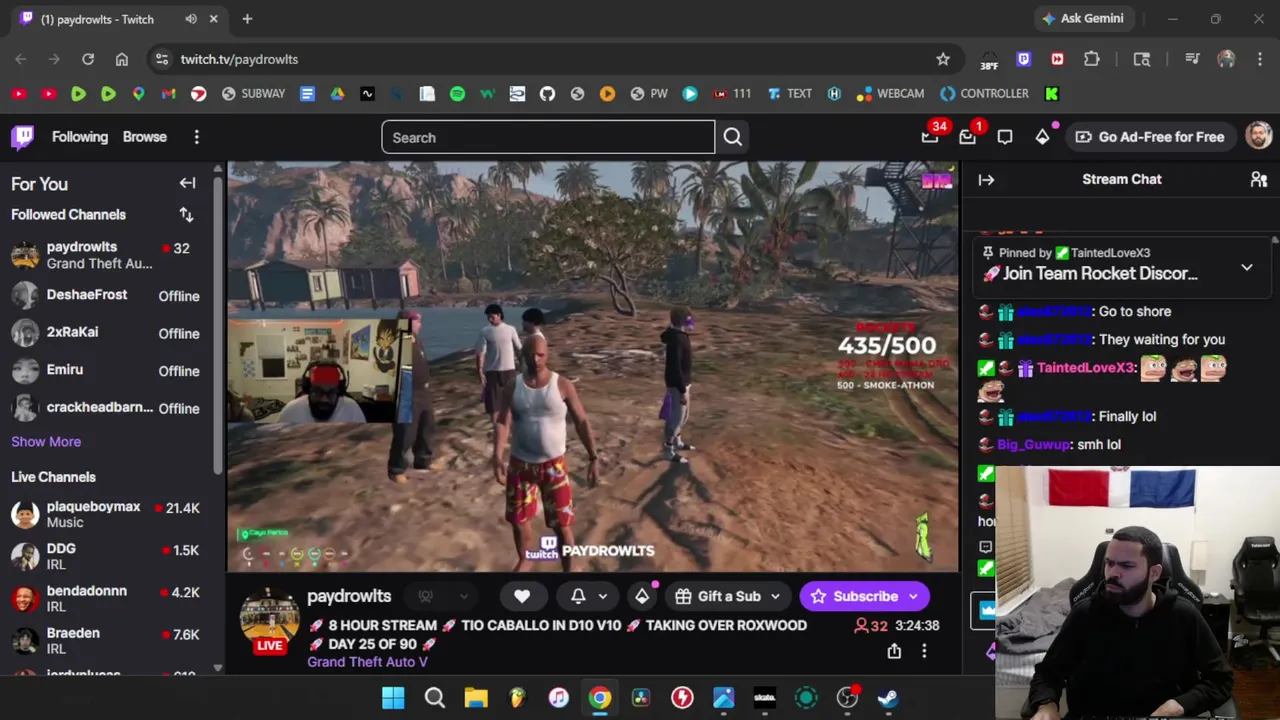Open the Following tab
This screenshot has width=1280, height=720.
[80, 137]
